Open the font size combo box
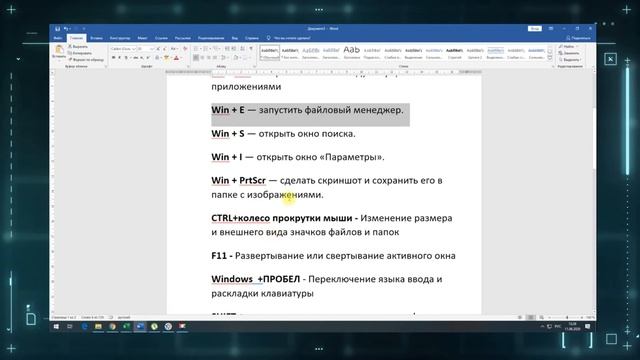The width and height of the screenshot is (640, 360). point(146,49)
